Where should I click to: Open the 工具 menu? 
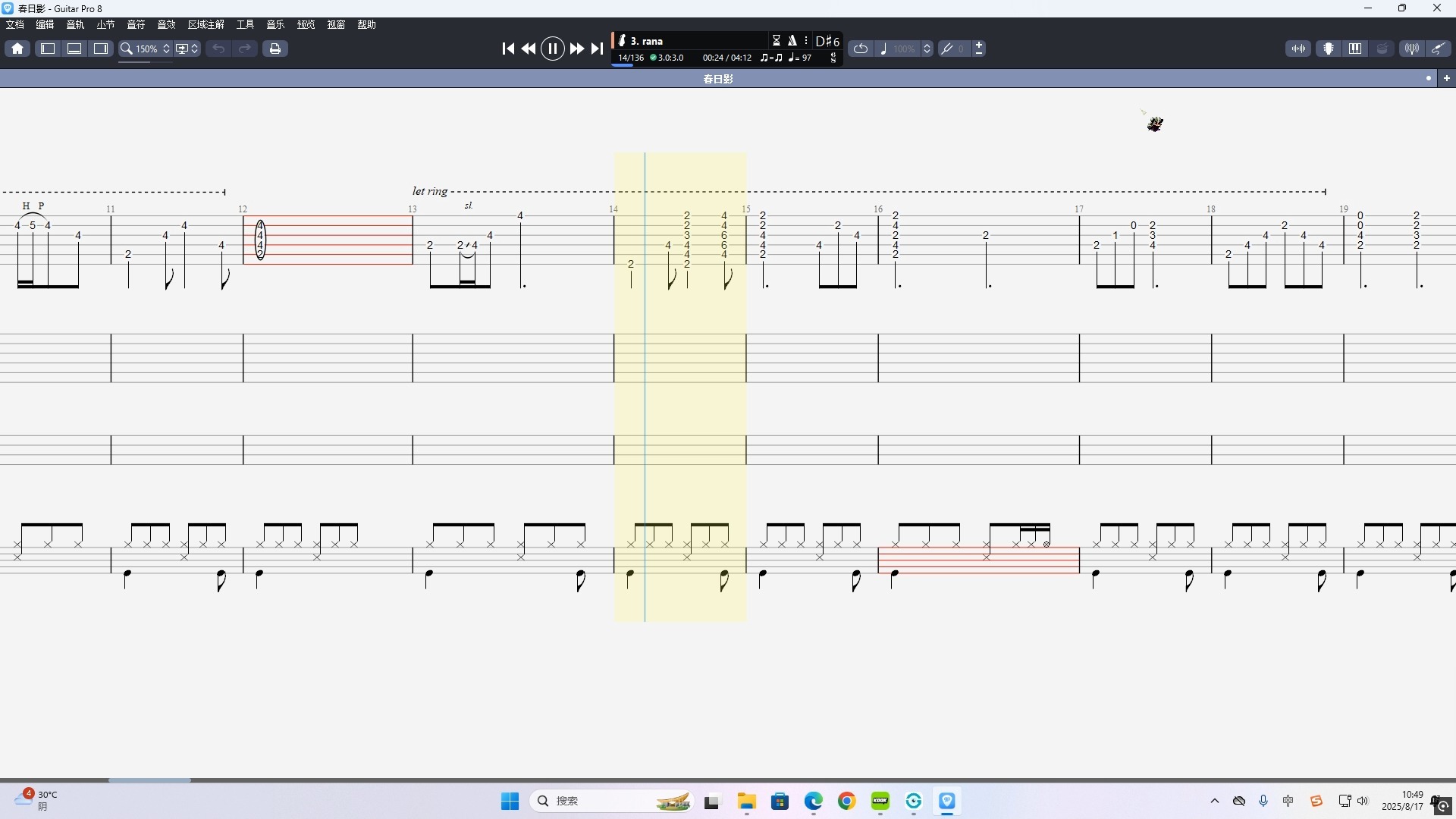[246, 25]
